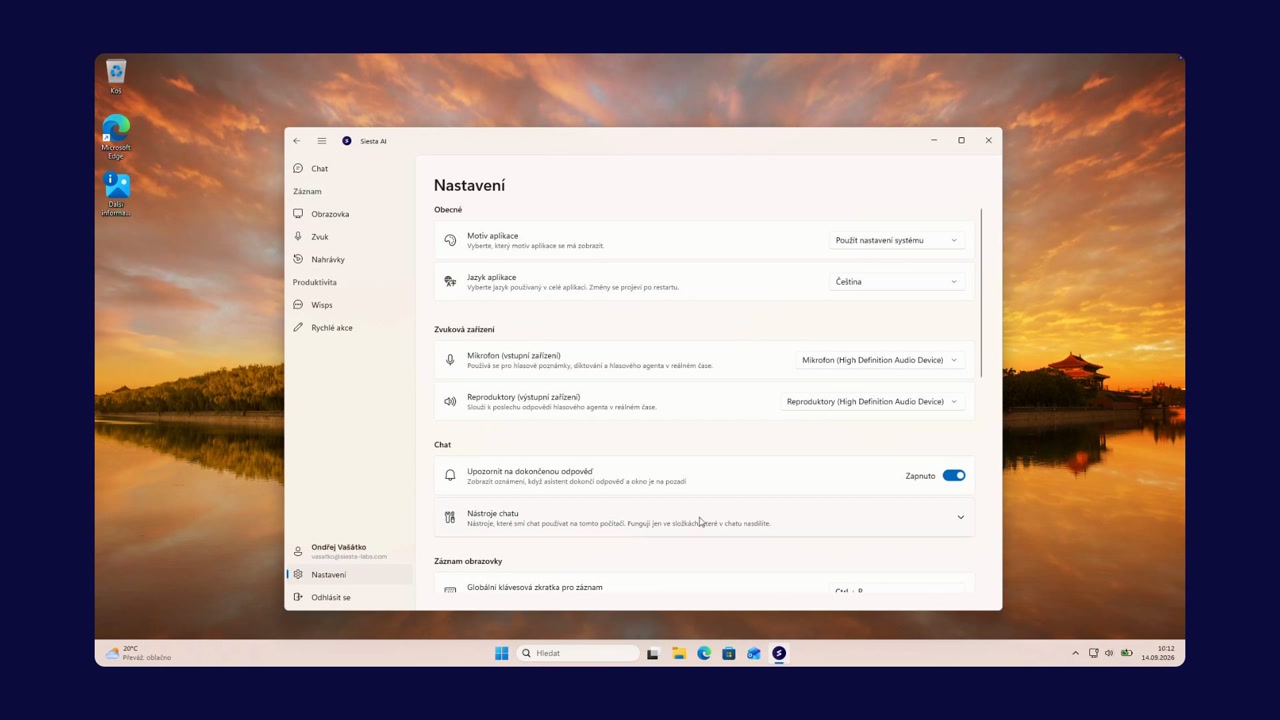This screenshot has height=720, width=1280.
Task: Open the Nahrávky list
Action: 350,260
